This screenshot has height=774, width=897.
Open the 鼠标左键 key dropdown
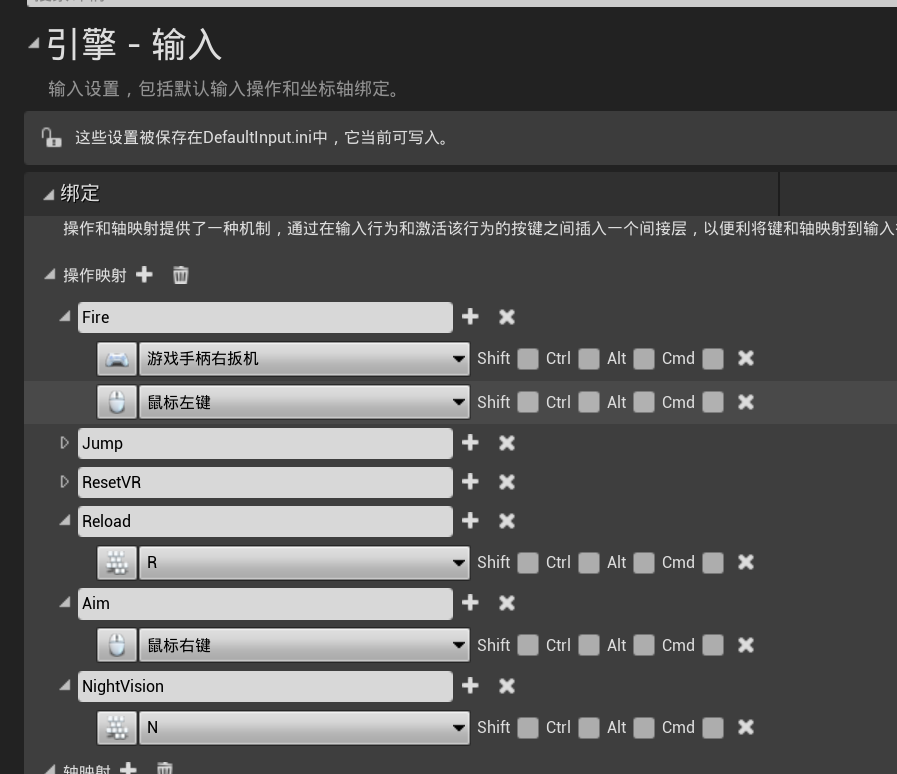pyautogui.click(x=304, y=402)
